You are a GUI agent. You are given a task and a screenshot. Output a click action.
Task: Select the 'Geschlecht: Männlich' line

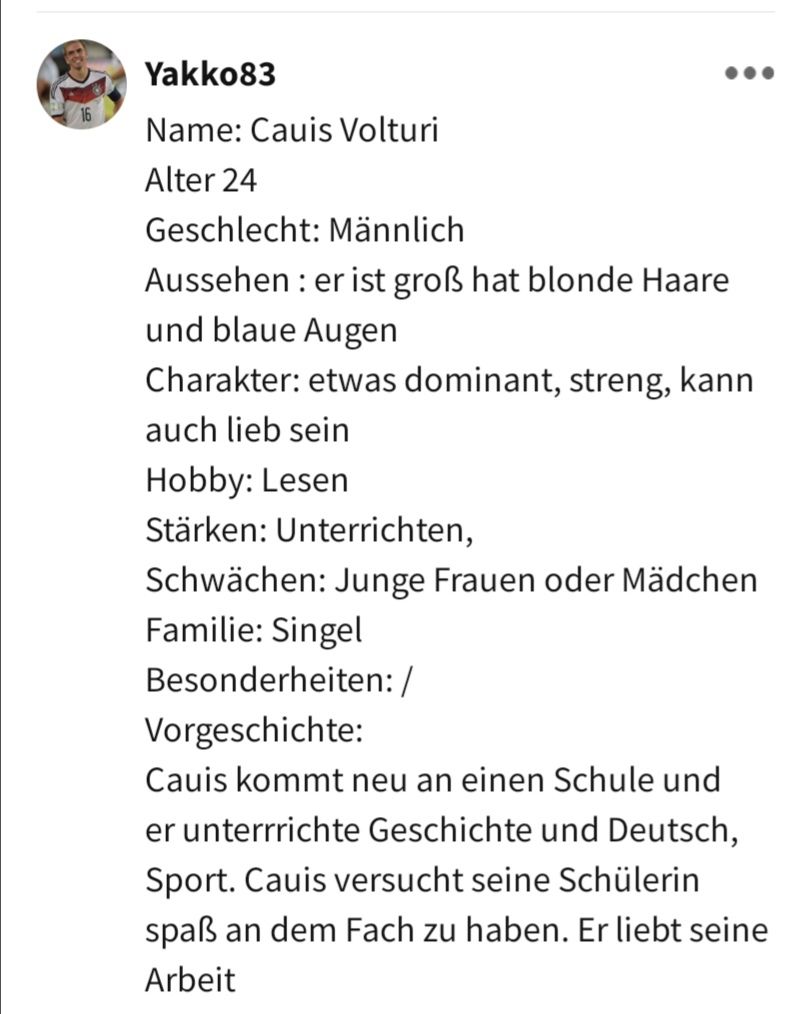[x=305, y=230]
